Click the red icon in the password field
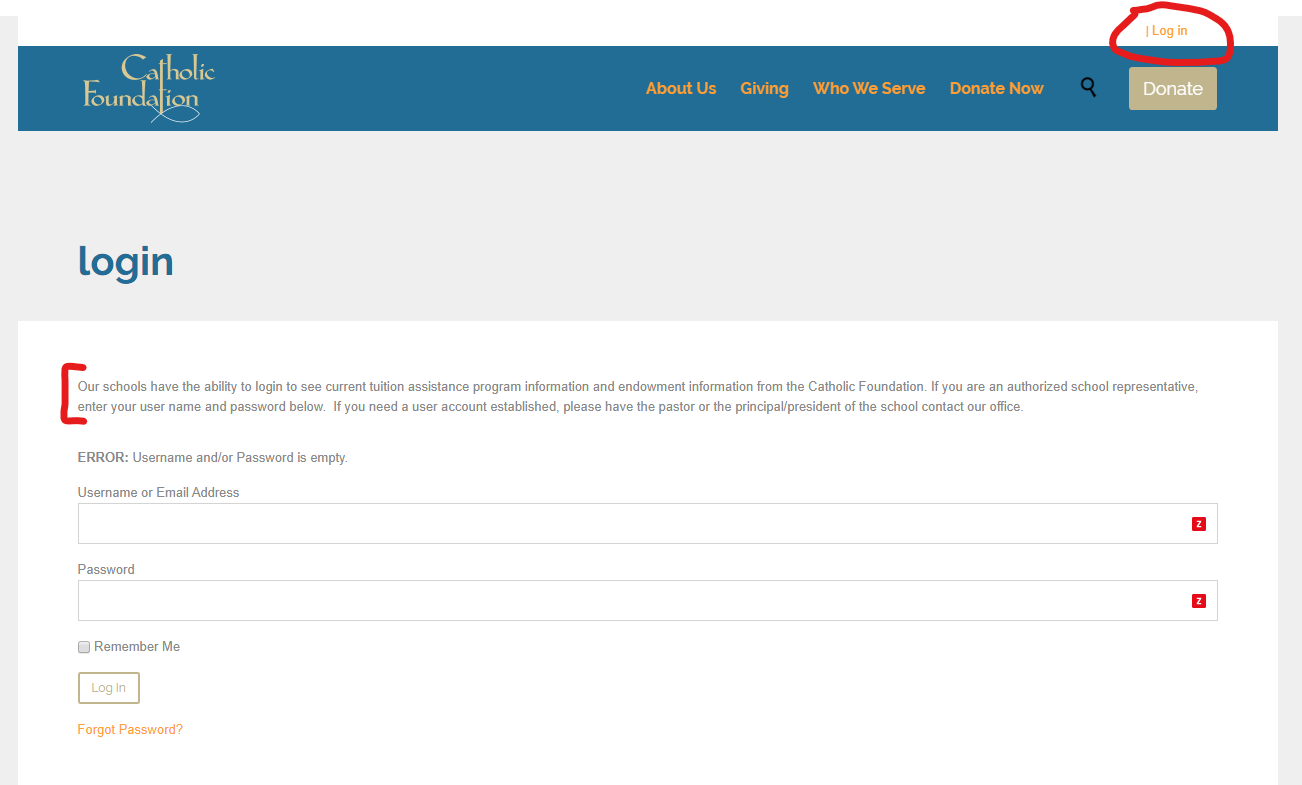This screenshot has width=1302, height=785. point(1198,601)
